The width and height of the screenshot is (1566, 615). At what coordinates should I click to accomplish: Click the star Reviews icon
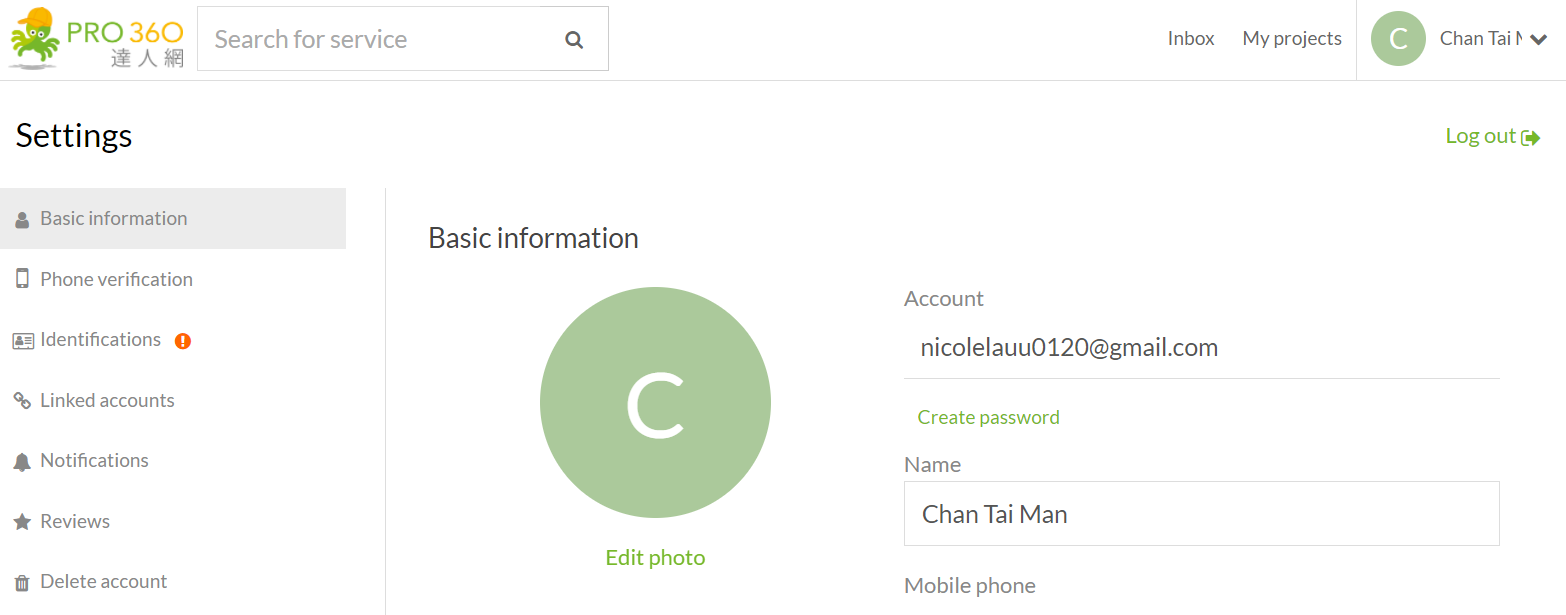click(x=22, y=522)
